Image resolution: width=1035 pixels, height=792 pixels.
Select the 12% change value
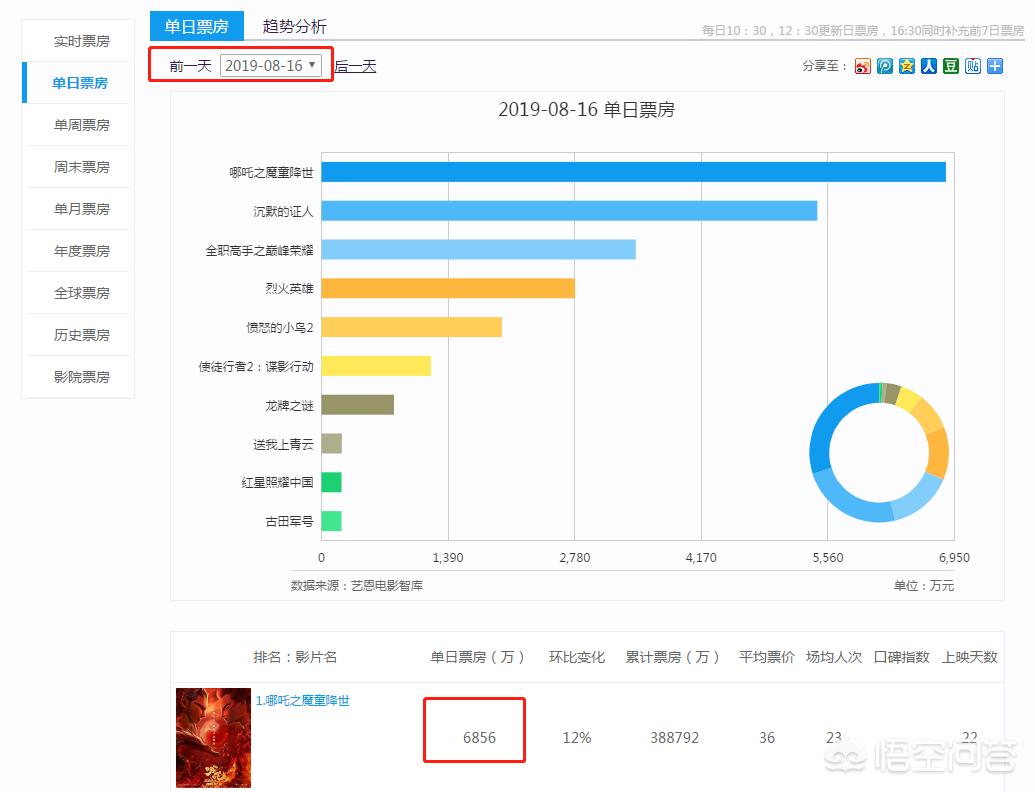pyautogui.click(x=577, y=738)
